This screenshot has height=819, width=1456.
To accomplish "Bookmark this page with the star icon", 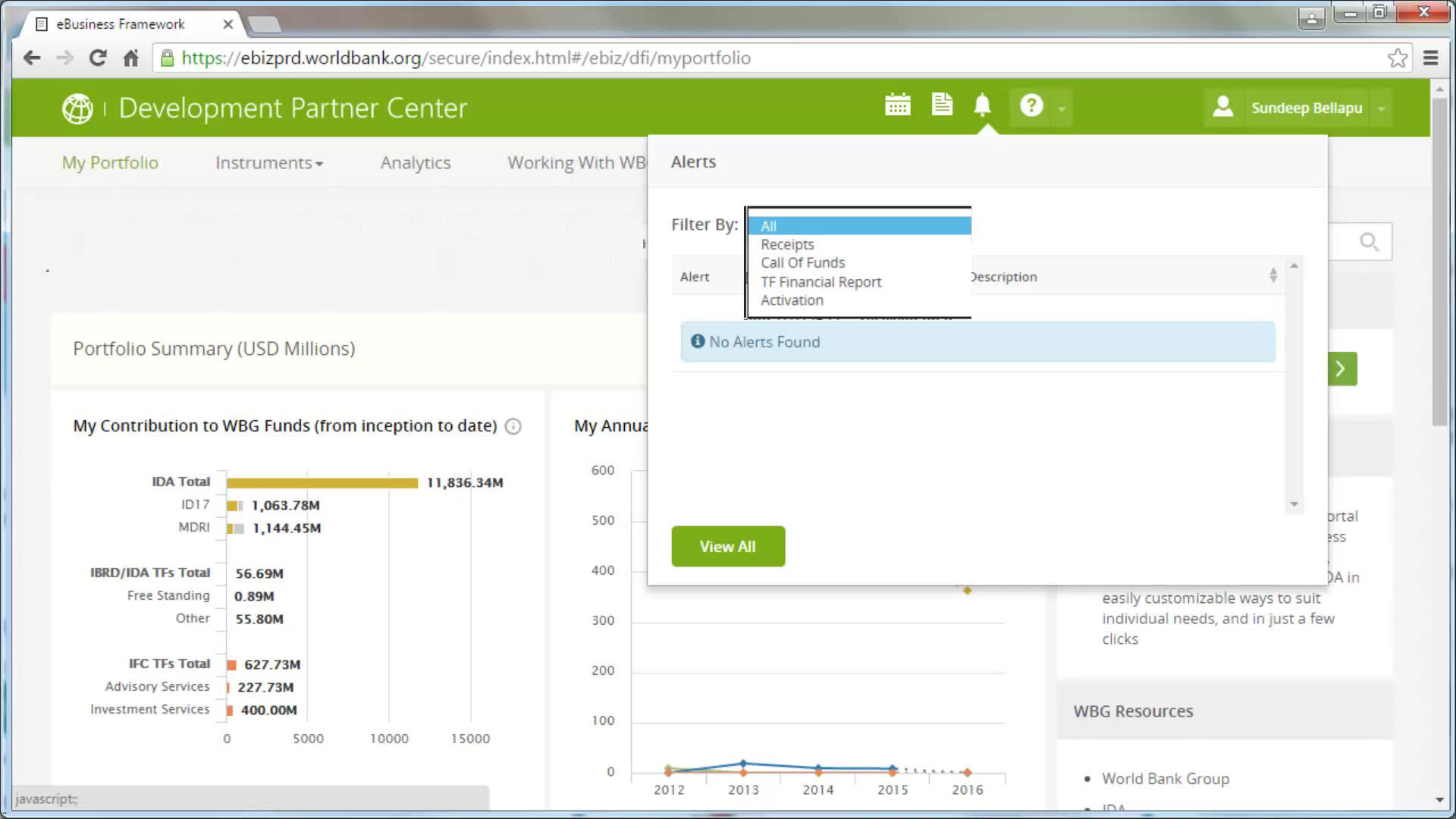I will (1398, 58).
